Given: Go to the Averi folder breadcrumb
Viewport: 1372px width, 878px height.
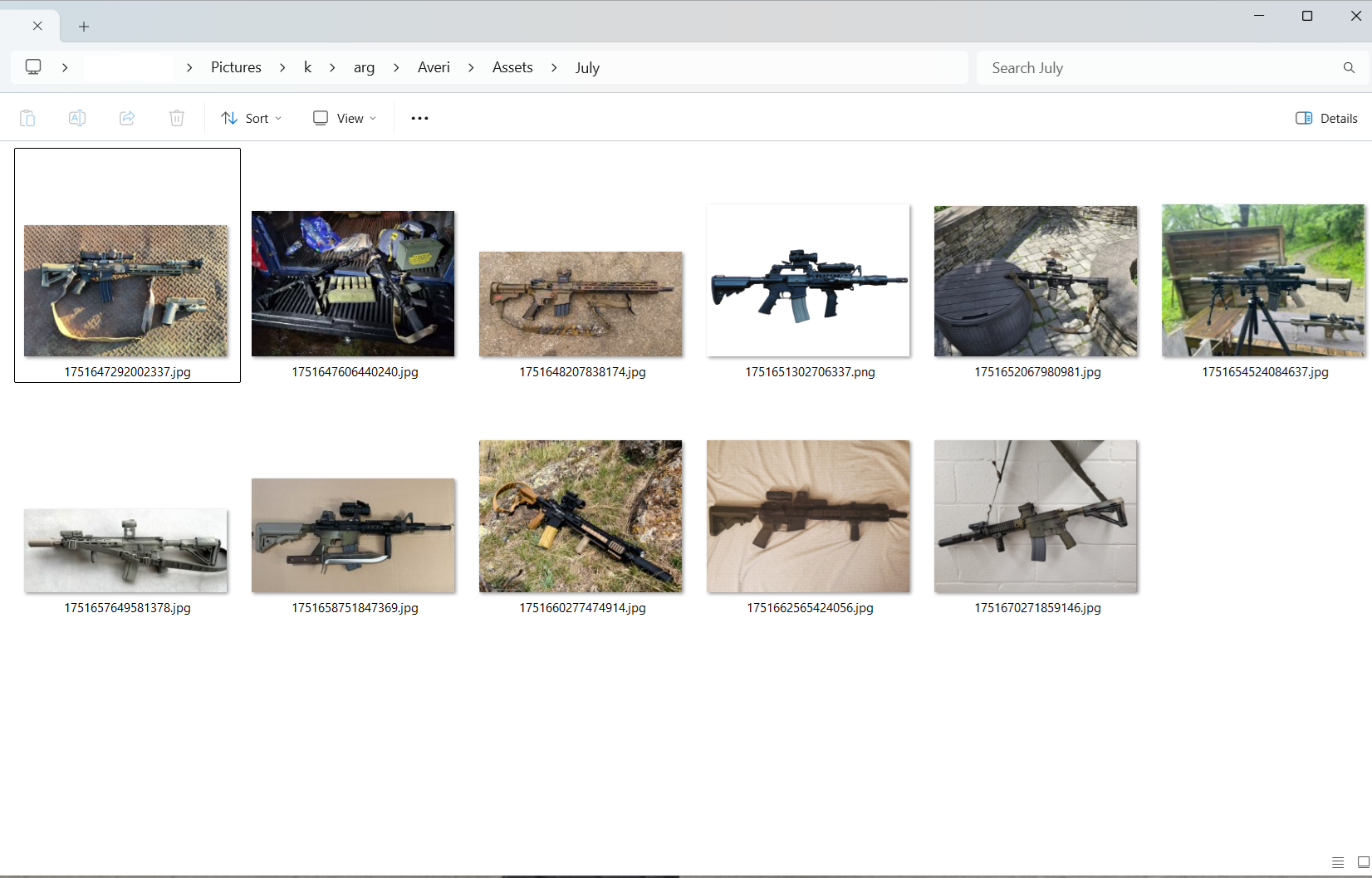Looking at the screenshot, I should 434,67.
